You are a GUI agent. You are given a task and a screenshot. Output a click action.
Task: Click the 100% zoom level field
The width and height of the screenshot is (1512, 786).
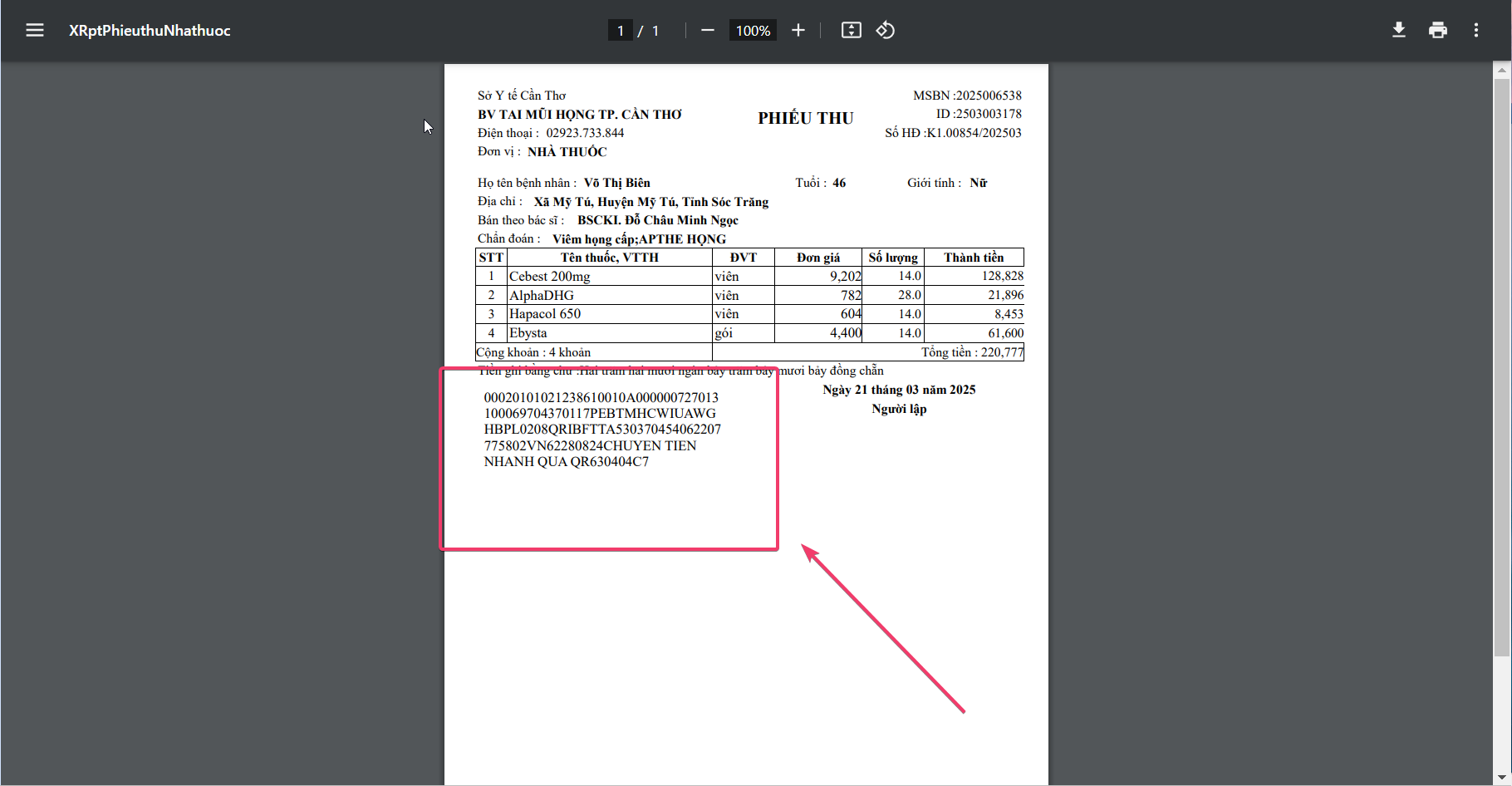click(x=753, y=31)
